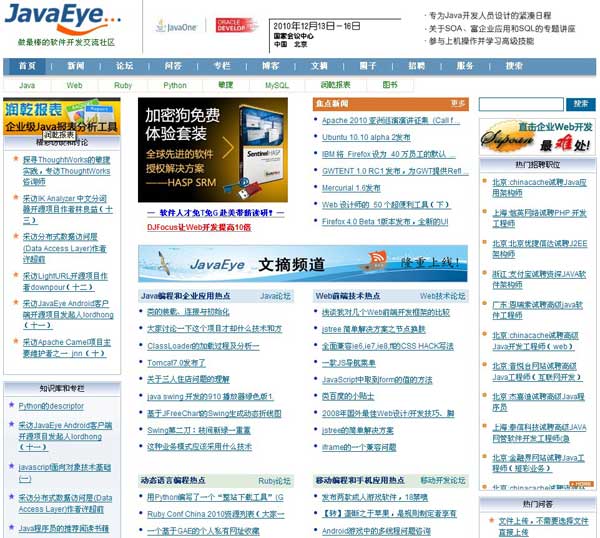This screenshot has height=538, width=600.
Task: Open the ie6, ie7, ie8 CSS HACK article
Action: tap(387, 346)
